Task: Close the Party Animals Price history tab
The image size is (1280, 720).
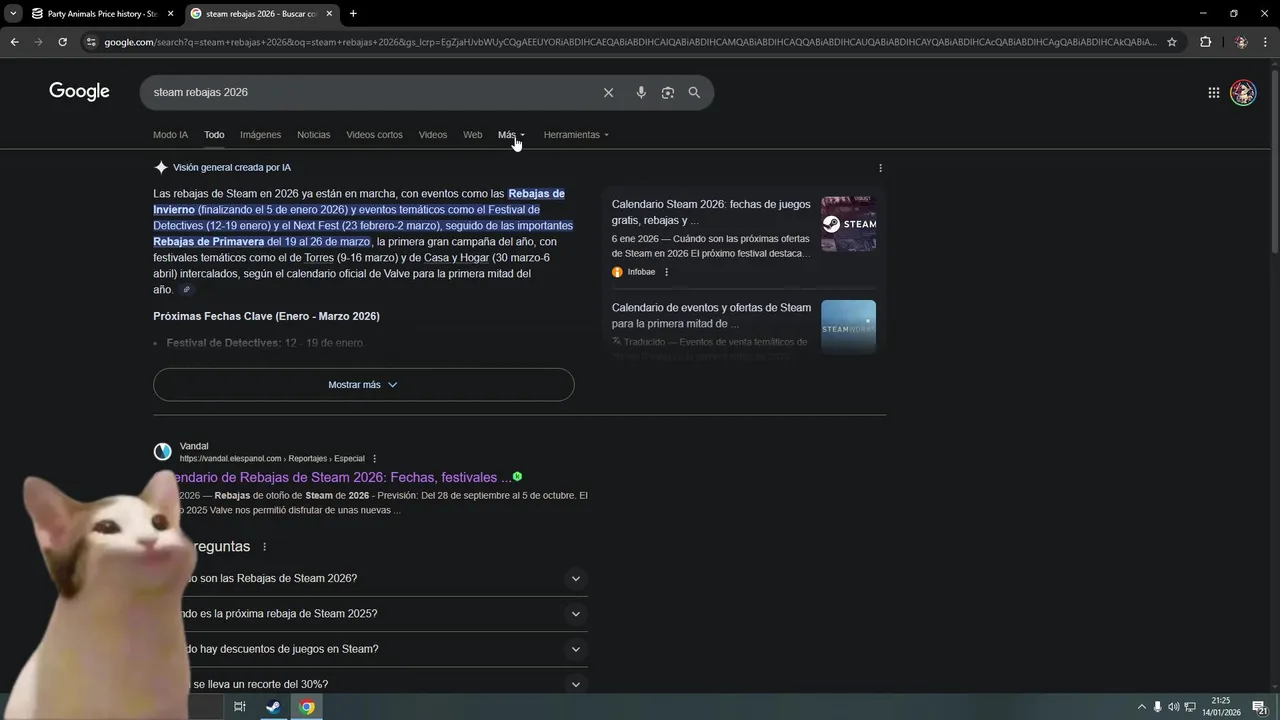Action: [170, 14]
